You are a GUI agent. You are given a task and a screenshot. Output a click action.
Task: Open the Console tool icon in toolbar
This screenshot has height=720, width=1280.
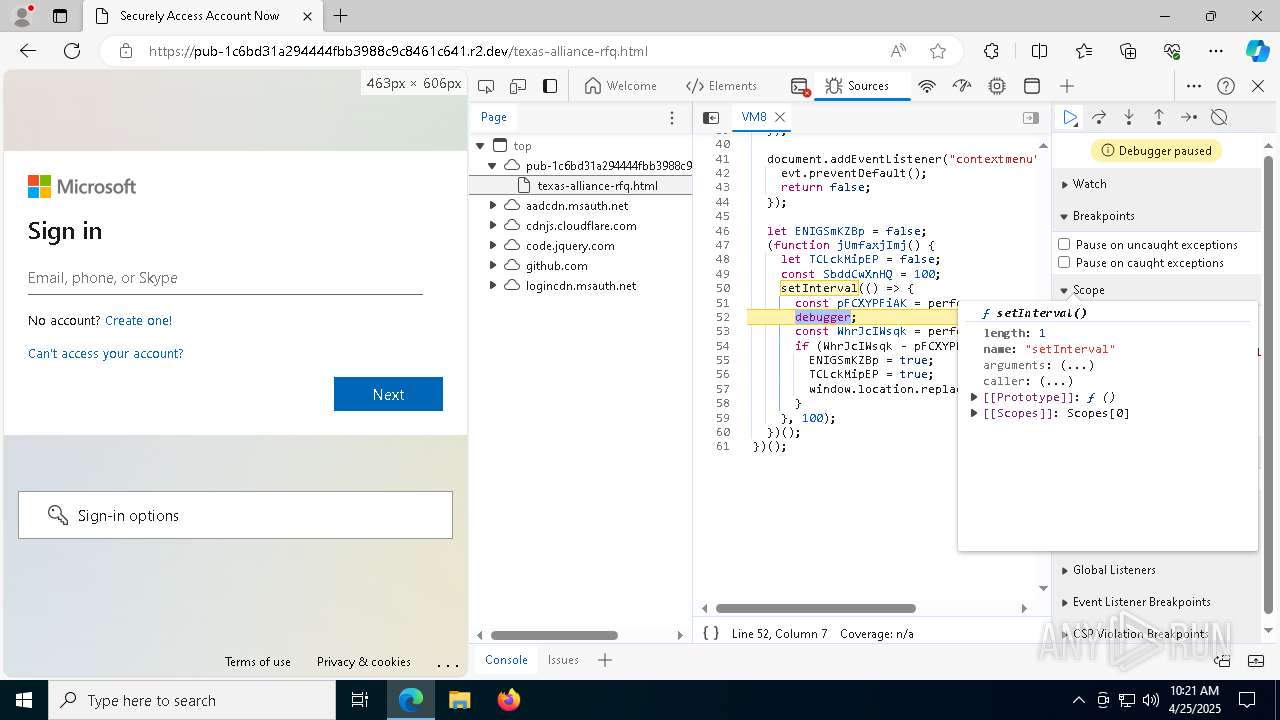tap(799, 86)
